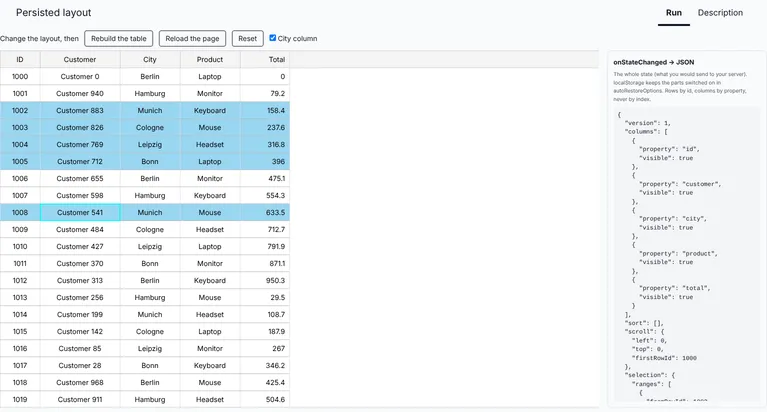Click ID cell 1002
Screen dimensions: 767x412
20,111
